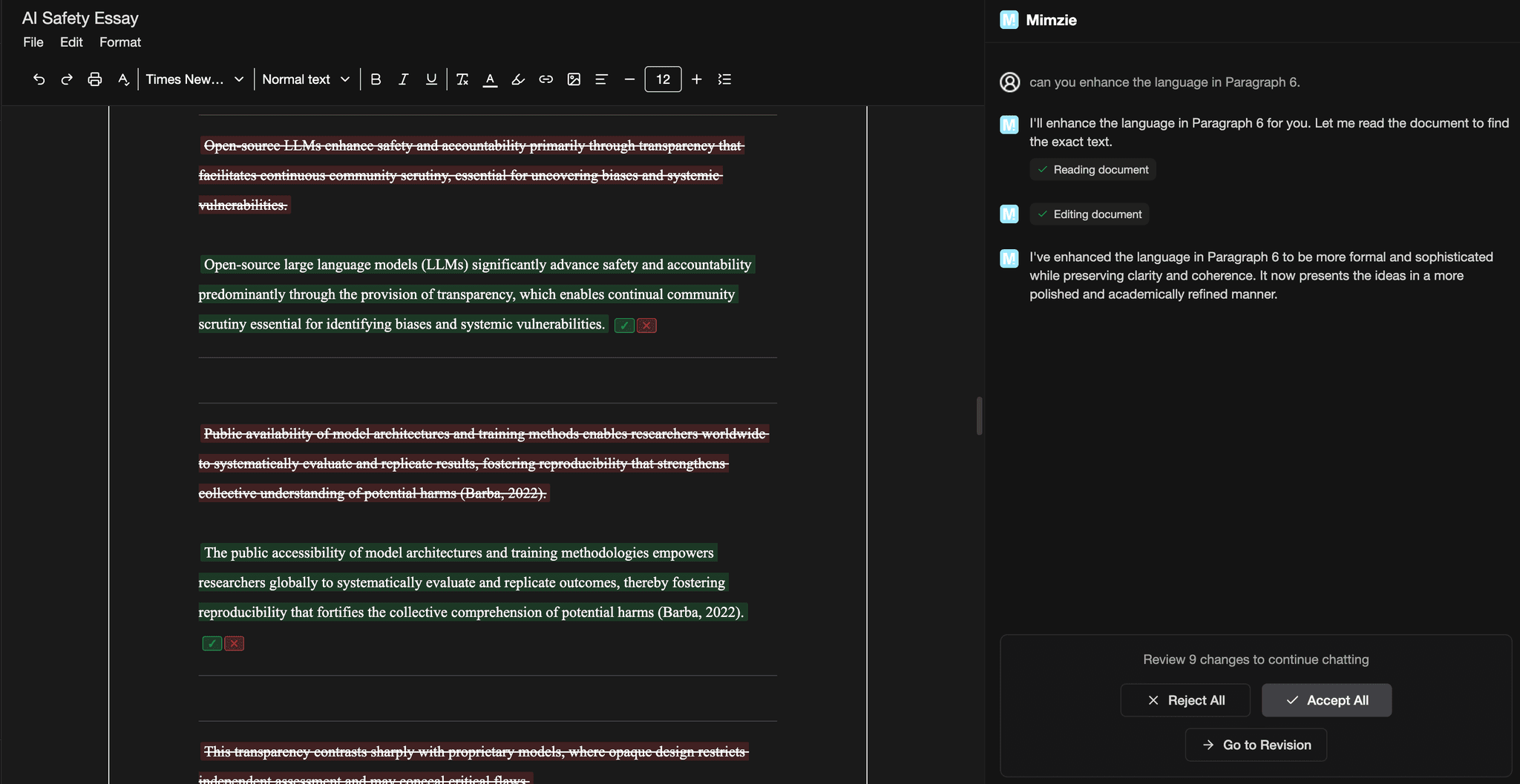The width and height of the screenshot is (1520, 784).
Task: Click the Undo icon
Action: [x=38, y=79]
